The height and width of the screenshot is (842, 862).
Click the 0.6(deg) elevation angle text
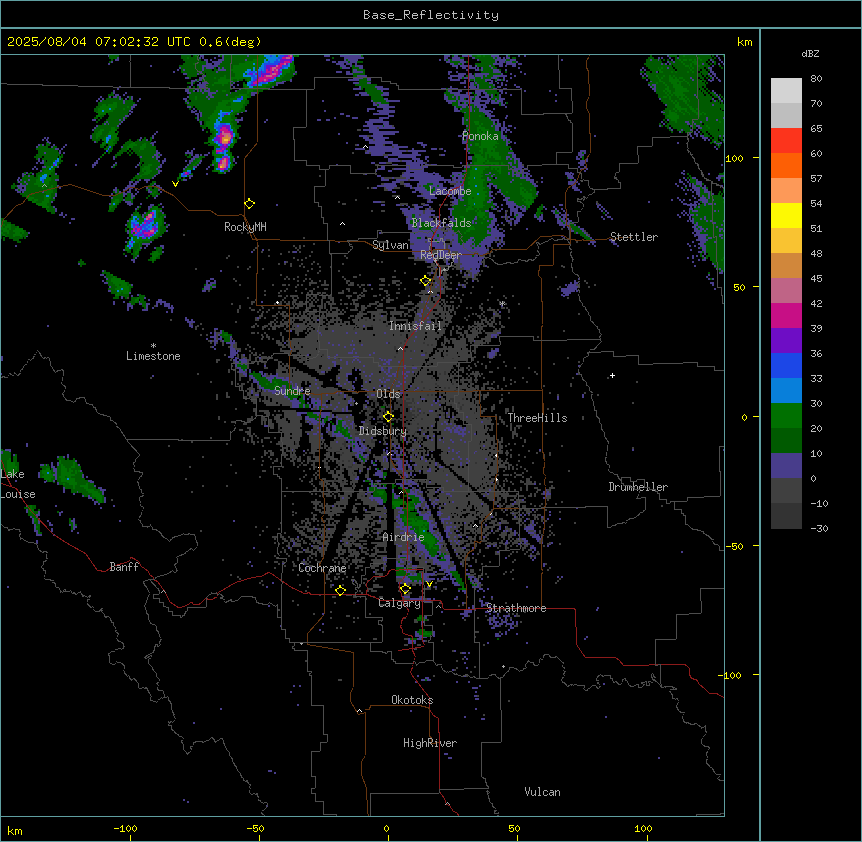(x=230, y=42)
